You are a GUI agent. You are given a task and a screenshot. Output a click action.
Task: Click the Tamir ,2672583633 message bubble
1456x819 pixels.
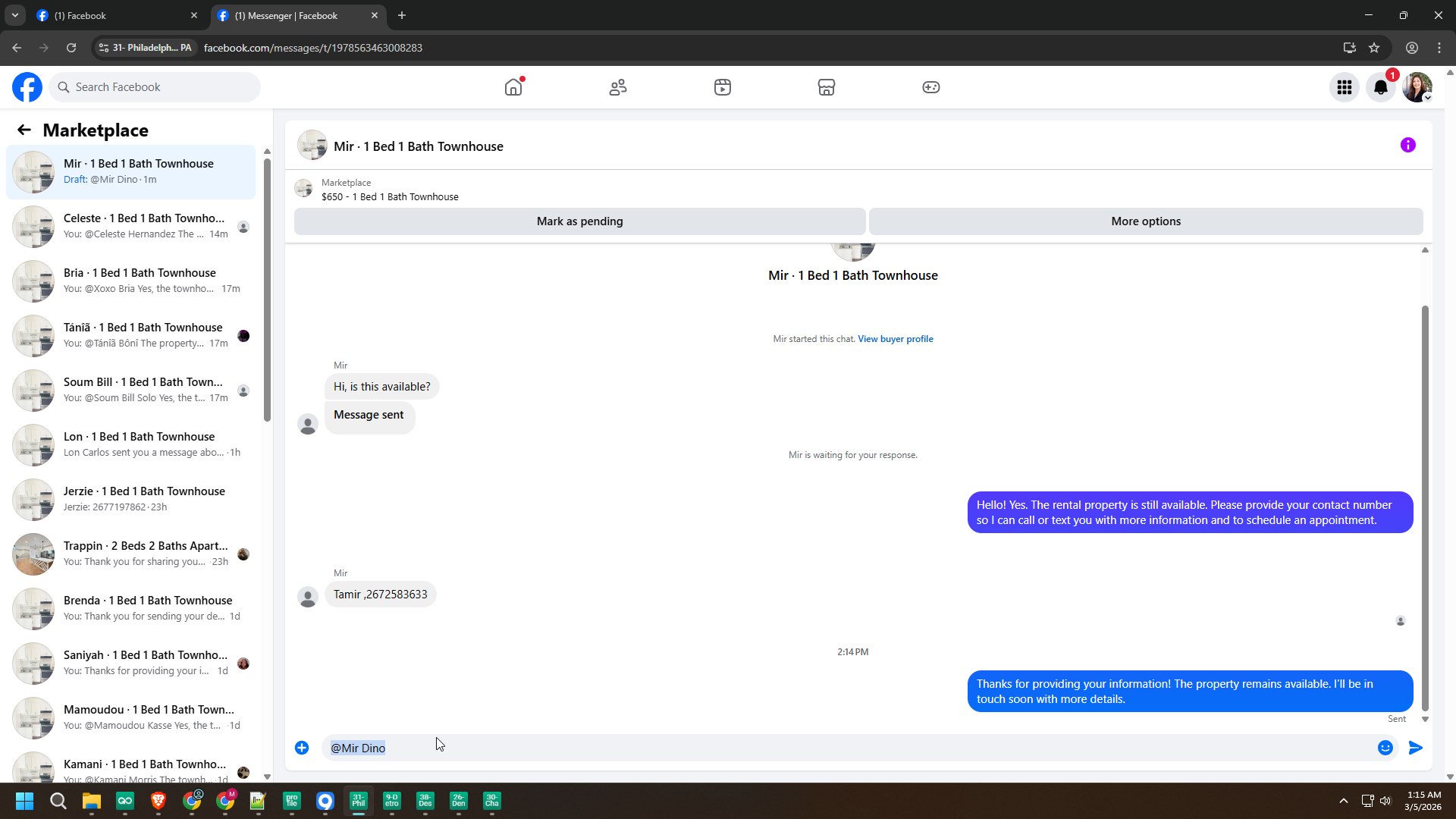[381, 595]
